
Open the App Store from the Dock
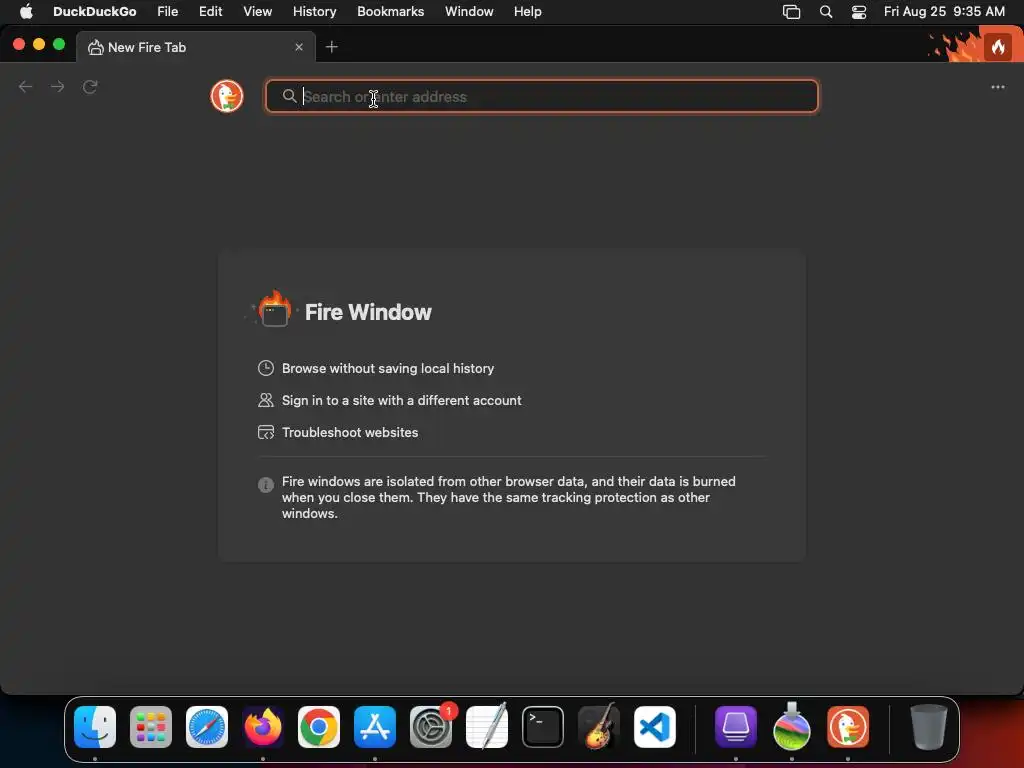pos(375,727)
